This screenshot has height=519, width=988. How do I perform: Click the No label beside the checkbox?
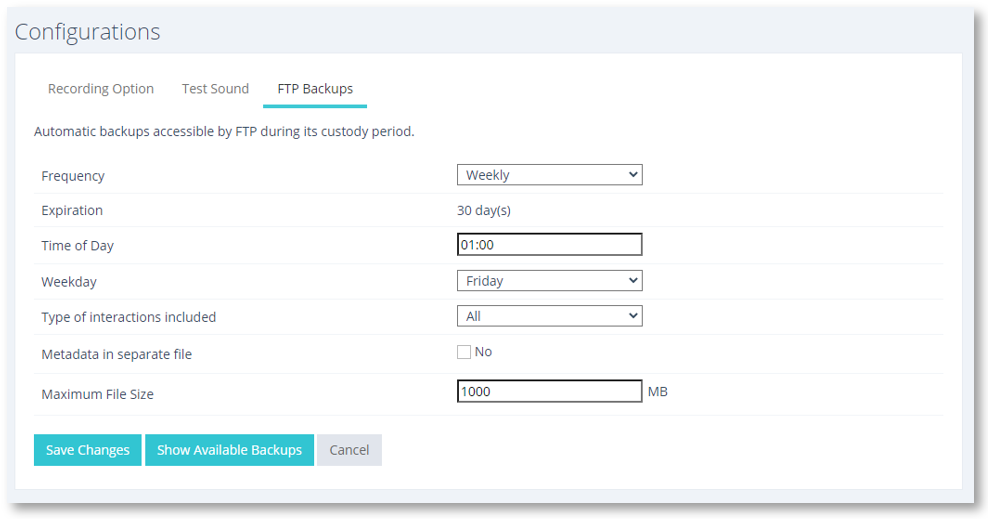pos(483,352)
